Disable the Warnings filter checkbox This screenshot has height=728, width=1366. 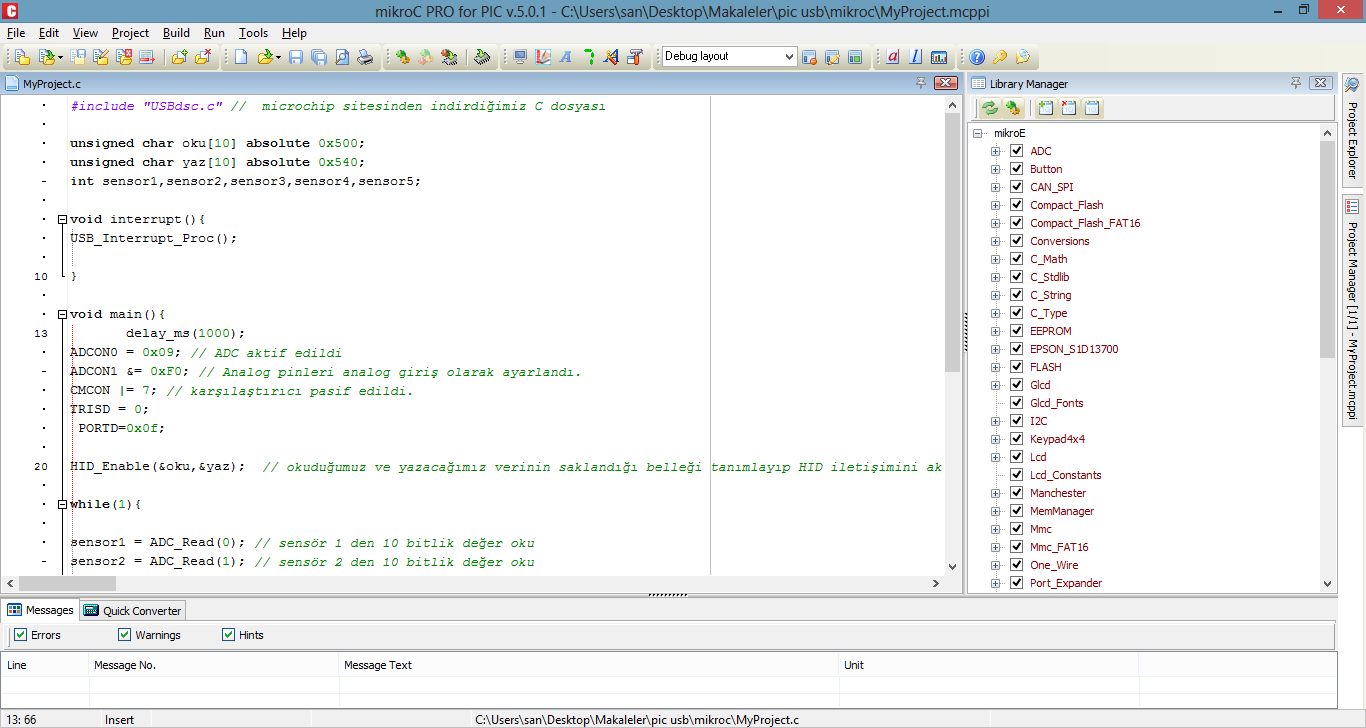[x=125, y=635]
